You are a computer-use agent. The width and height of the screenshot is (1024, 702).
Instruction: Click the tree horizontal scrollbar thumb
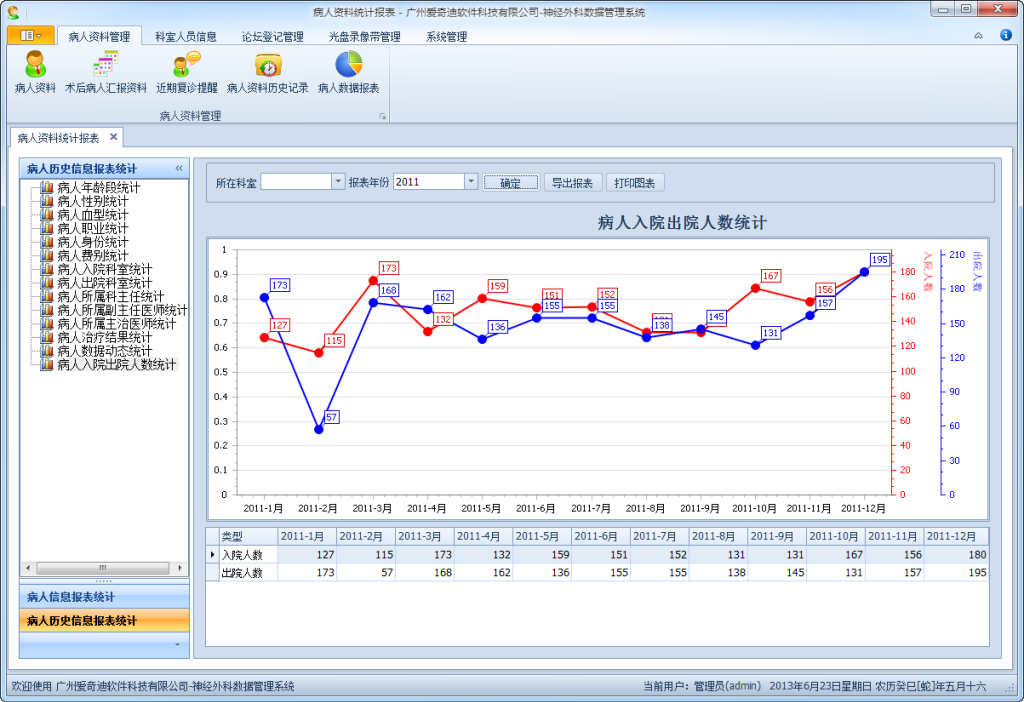point(103,568)
